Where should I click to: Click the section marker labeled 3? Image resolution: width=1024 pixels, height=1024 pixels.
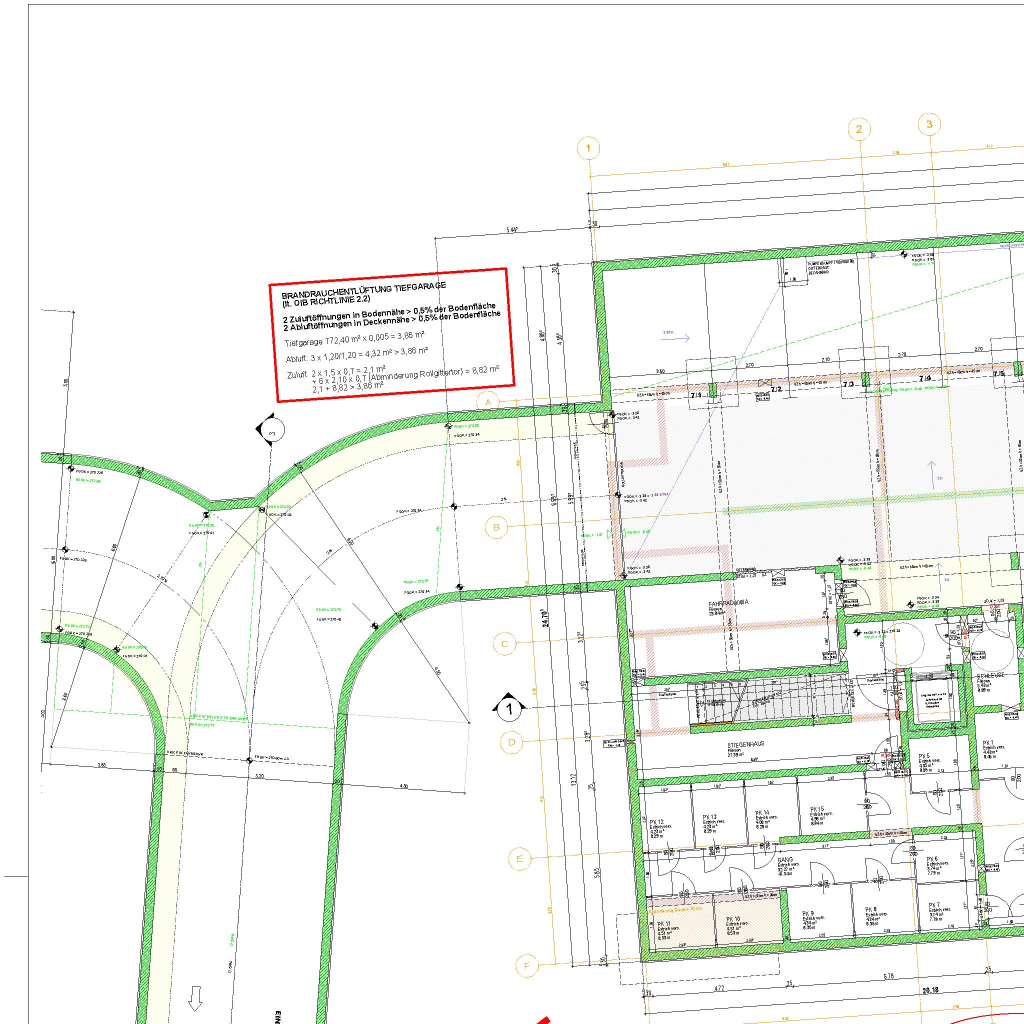[270, 430]
